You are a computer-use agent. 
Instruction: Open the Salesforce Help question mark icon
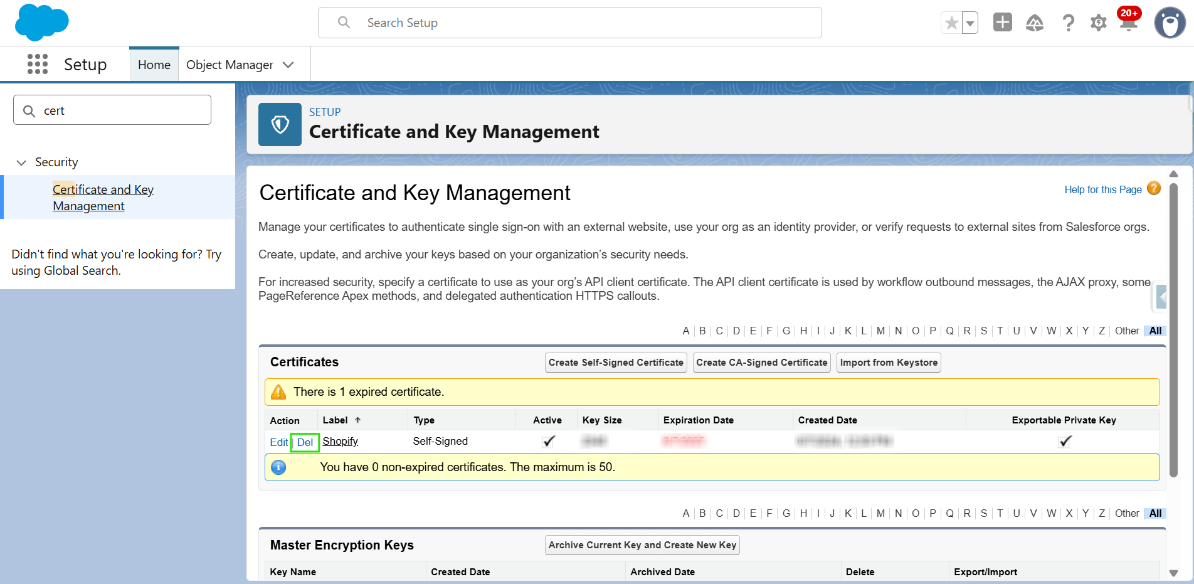[1068, 22]
